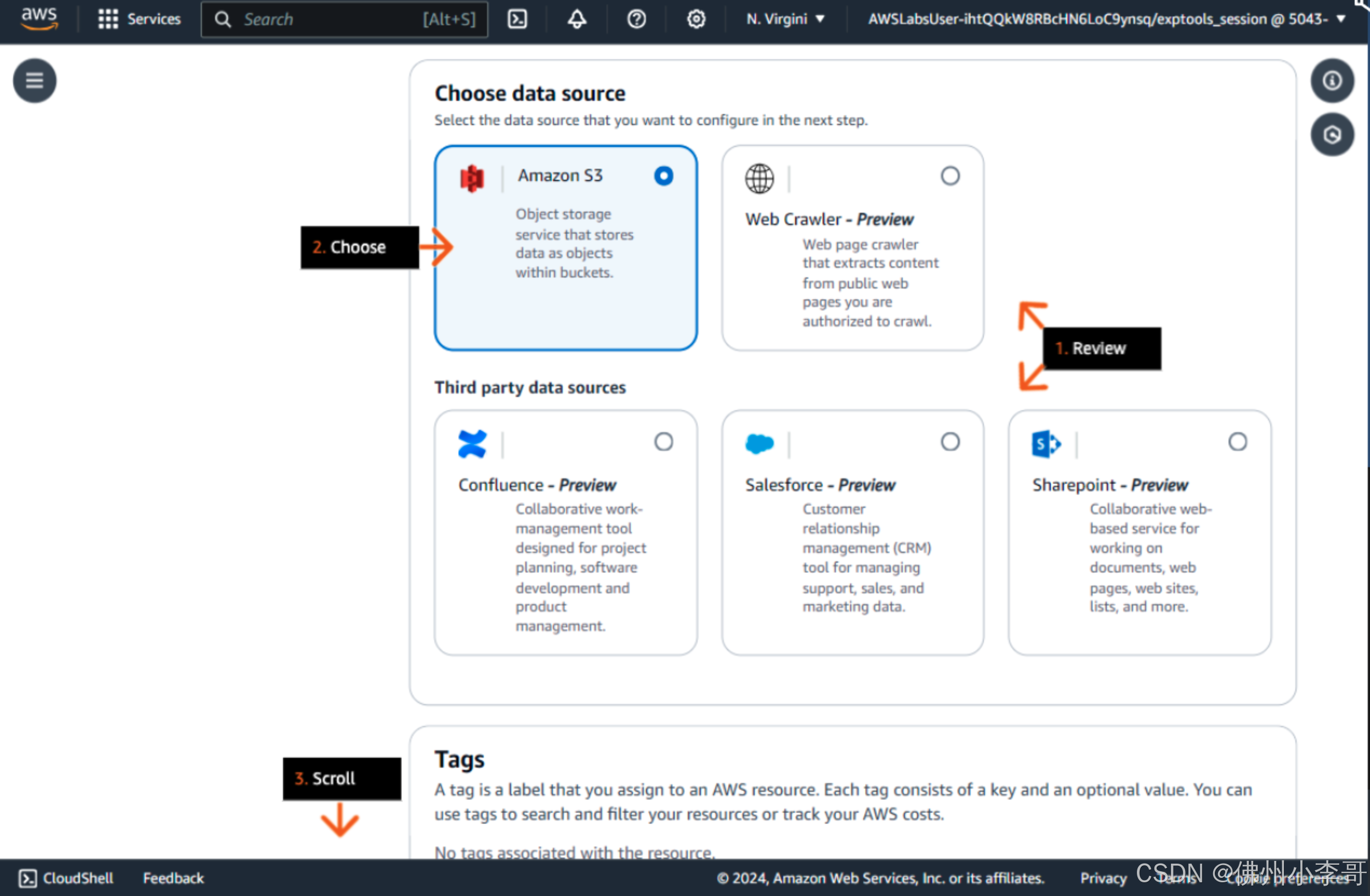1370x896 pixels.
Task: Click the Sharepoint description text
Action: [x=1150, y=558]
